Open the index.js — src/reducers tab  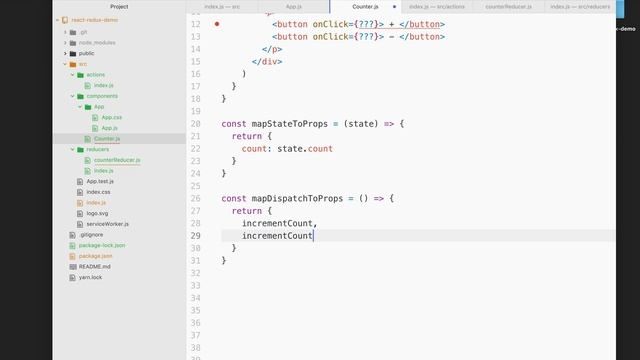tap(580, 7)
